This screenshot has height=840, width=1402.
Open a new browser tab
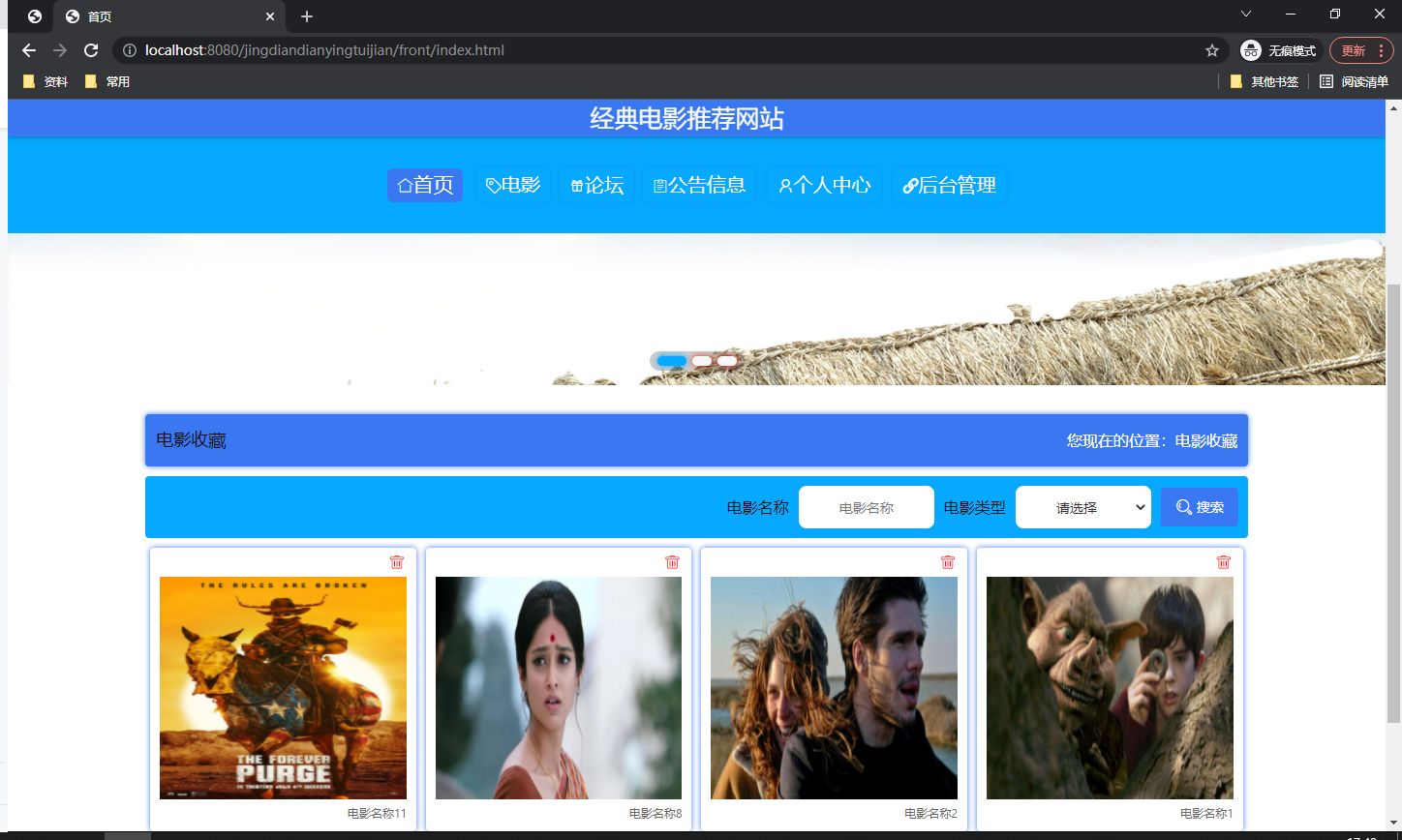(x=306, y=16)
